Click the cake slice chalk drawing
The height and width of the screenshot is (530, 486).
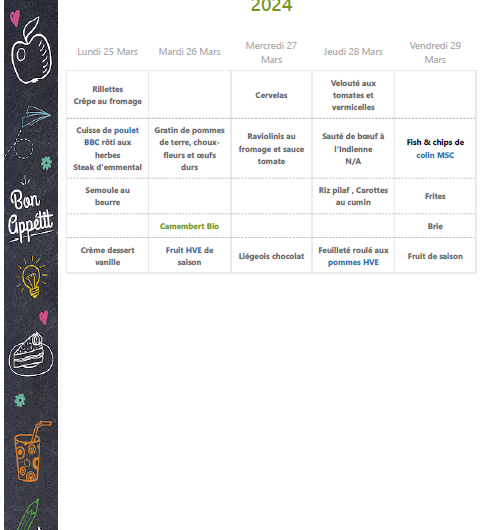pos(31,354)
